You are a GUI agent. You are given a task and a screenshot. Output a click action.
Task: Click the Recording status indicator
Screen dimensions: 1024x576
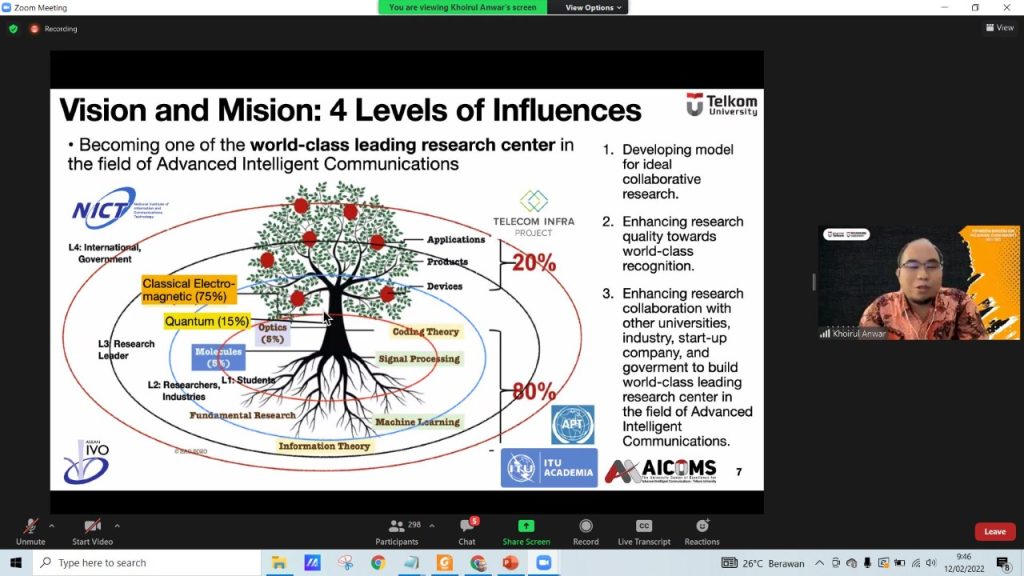54,29
